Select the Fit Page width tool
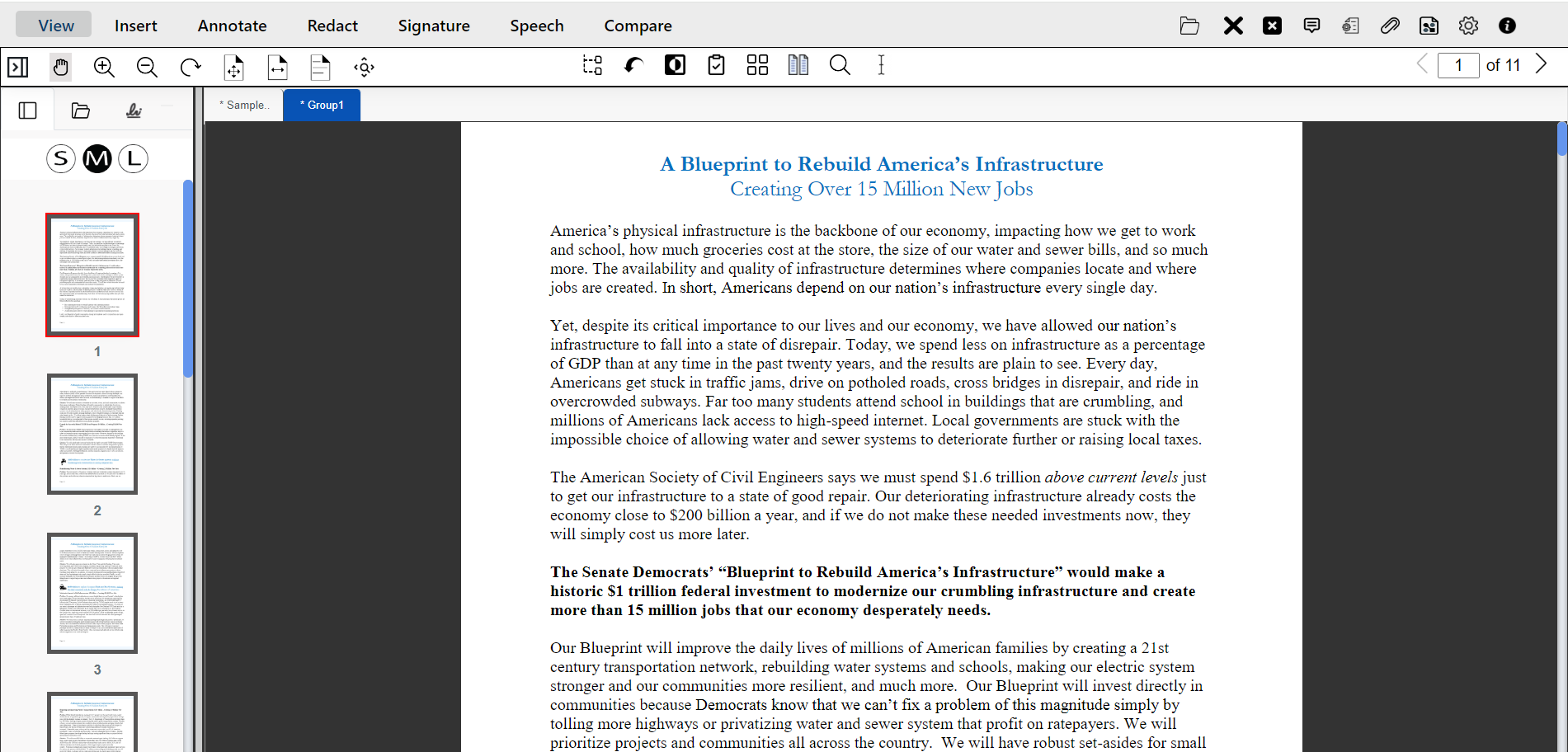 (277, 67)
